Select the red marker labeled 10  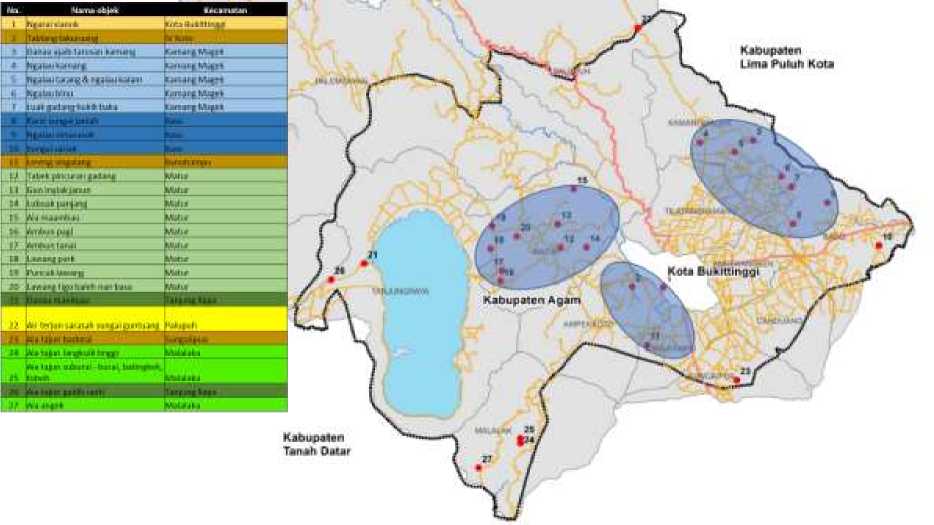pos(878,245)
